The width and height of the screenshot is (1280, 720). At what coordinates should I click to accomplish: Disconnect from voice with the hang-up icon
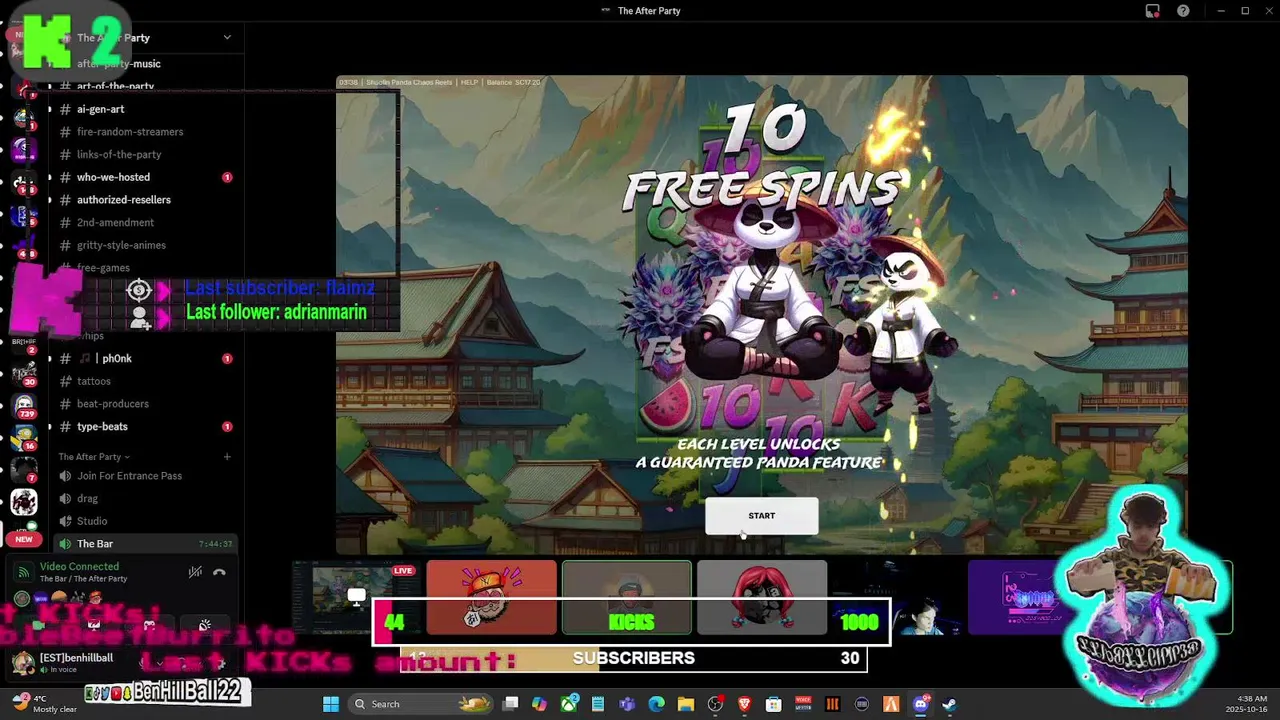[x=219, y=572]
